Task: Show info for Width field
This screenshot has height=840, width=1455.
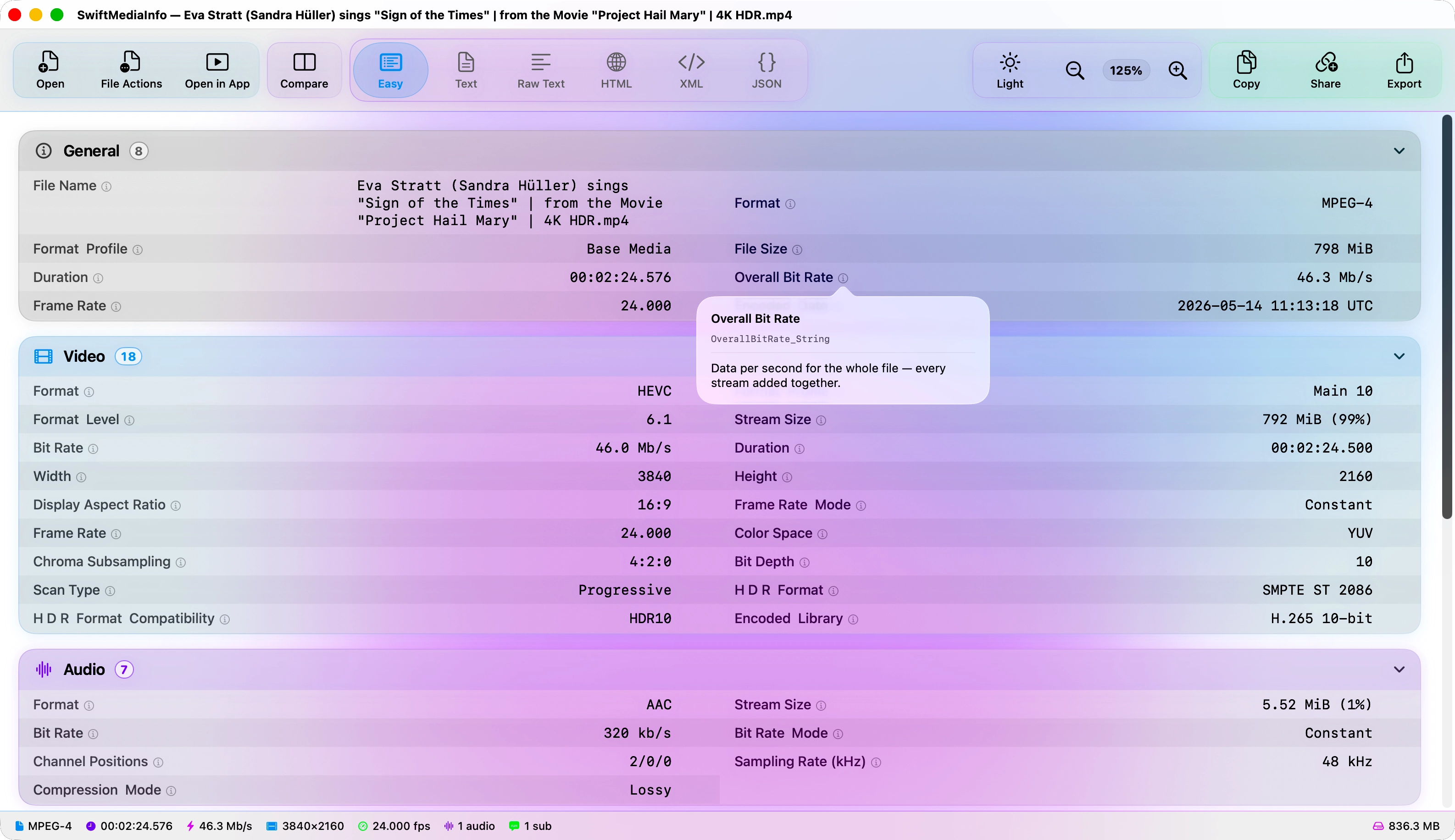Action: (x=81, y=477)
